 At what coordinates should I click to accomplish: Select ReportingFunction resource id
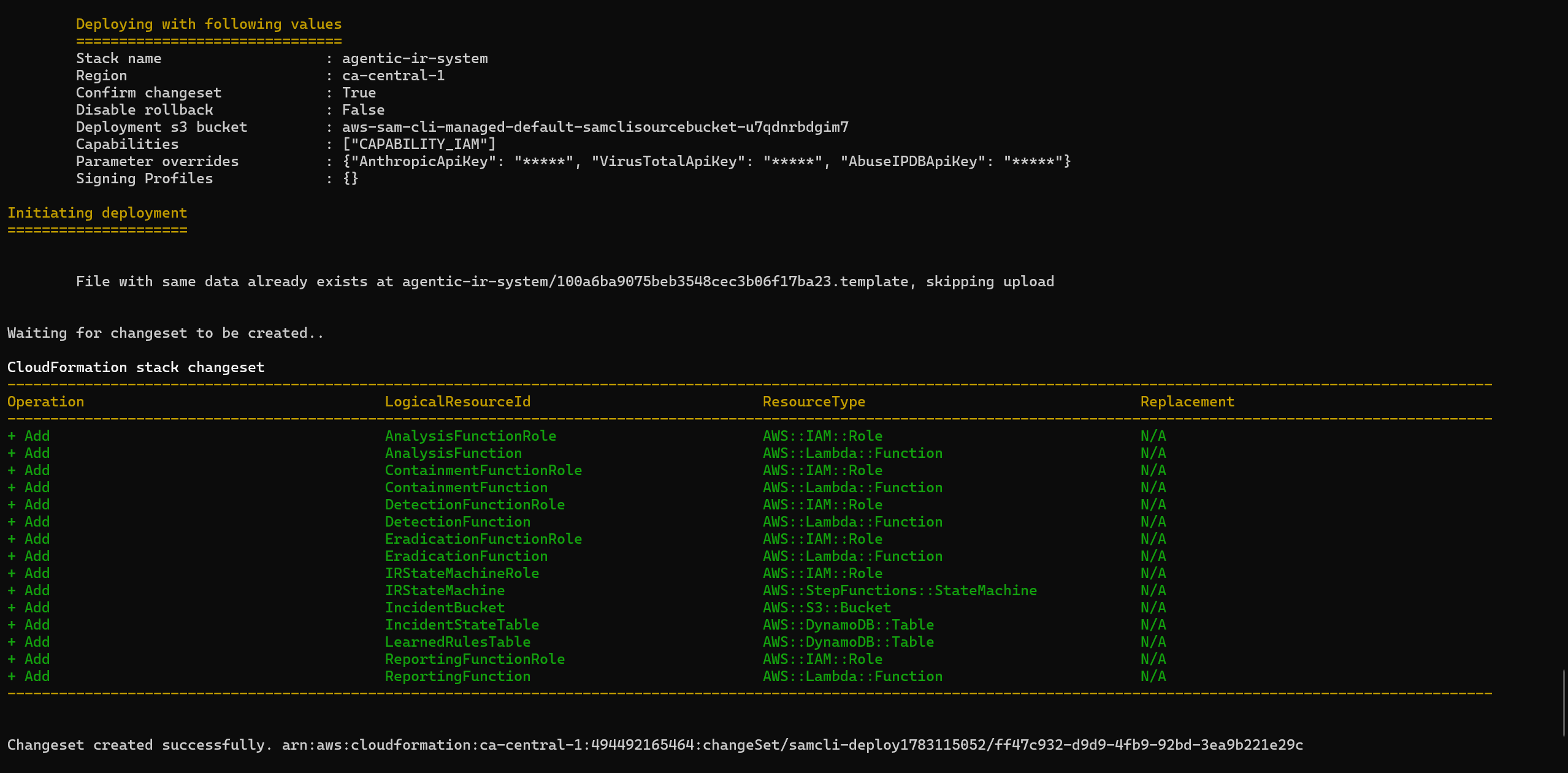tap(457, 676)
